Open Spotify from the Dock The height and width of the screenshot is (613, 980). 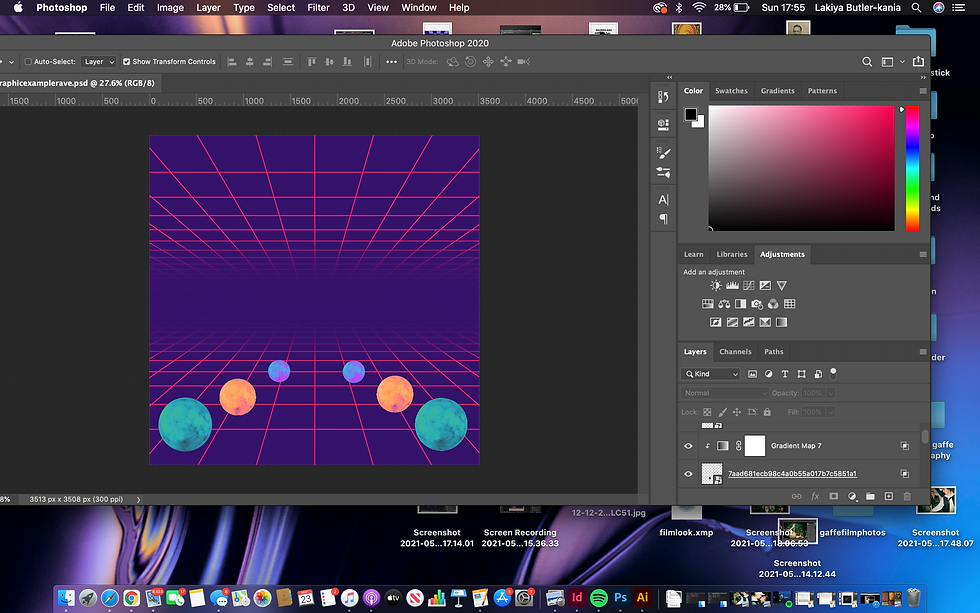pyautogui.click(x=599, y=598)
